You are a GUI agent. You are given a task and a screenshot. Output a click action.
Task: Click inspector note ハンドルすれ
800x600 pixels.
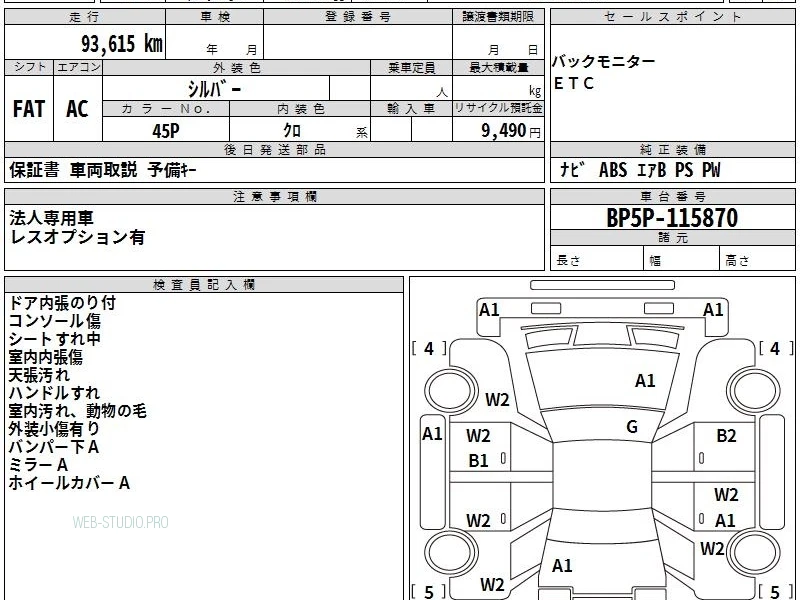pyautogui.click(x=54, y=393)
